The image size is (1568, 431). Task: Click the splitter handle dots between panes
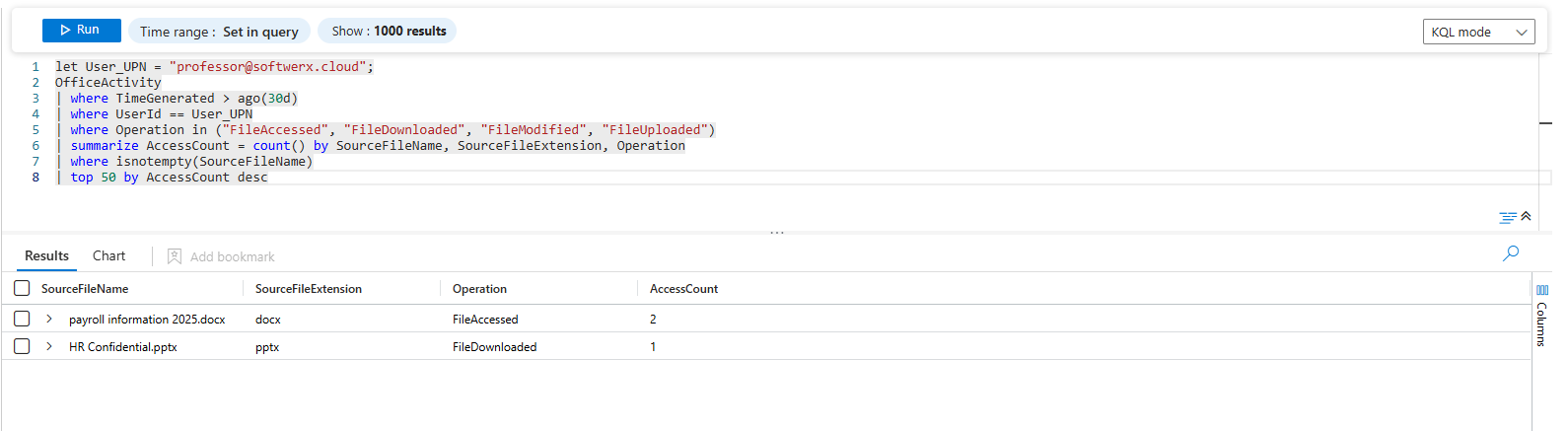(777, 233)
